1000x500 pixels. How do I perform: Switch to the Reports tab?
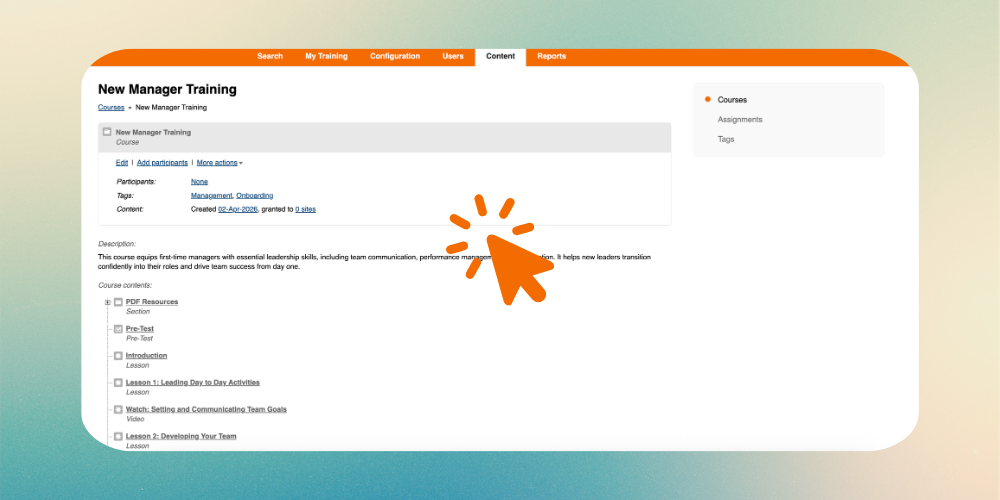[551, 57]
